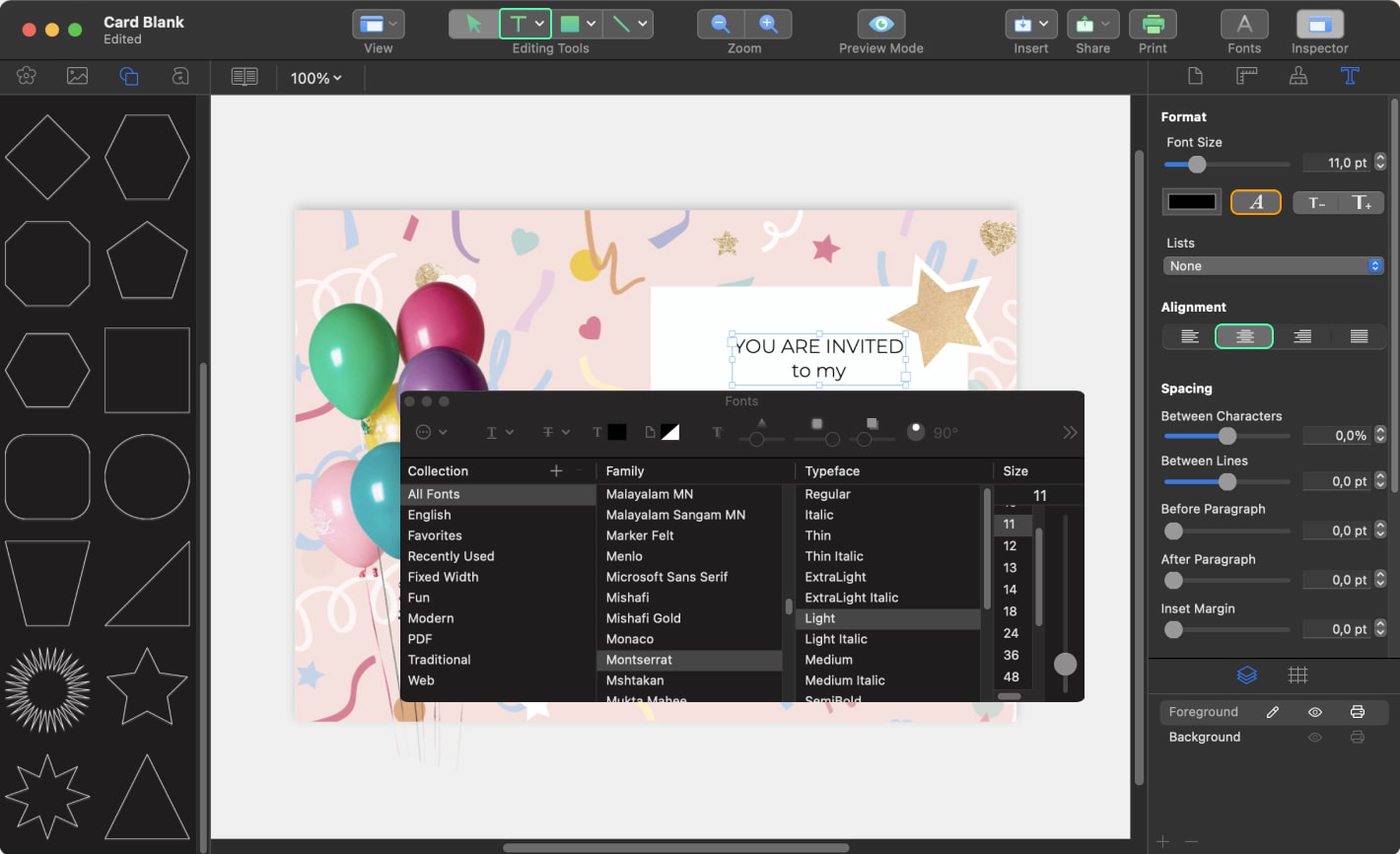This screenshot has width=1400, height=854.
Task: Expand the View toolbar dropdown
Action: (379, 24)
